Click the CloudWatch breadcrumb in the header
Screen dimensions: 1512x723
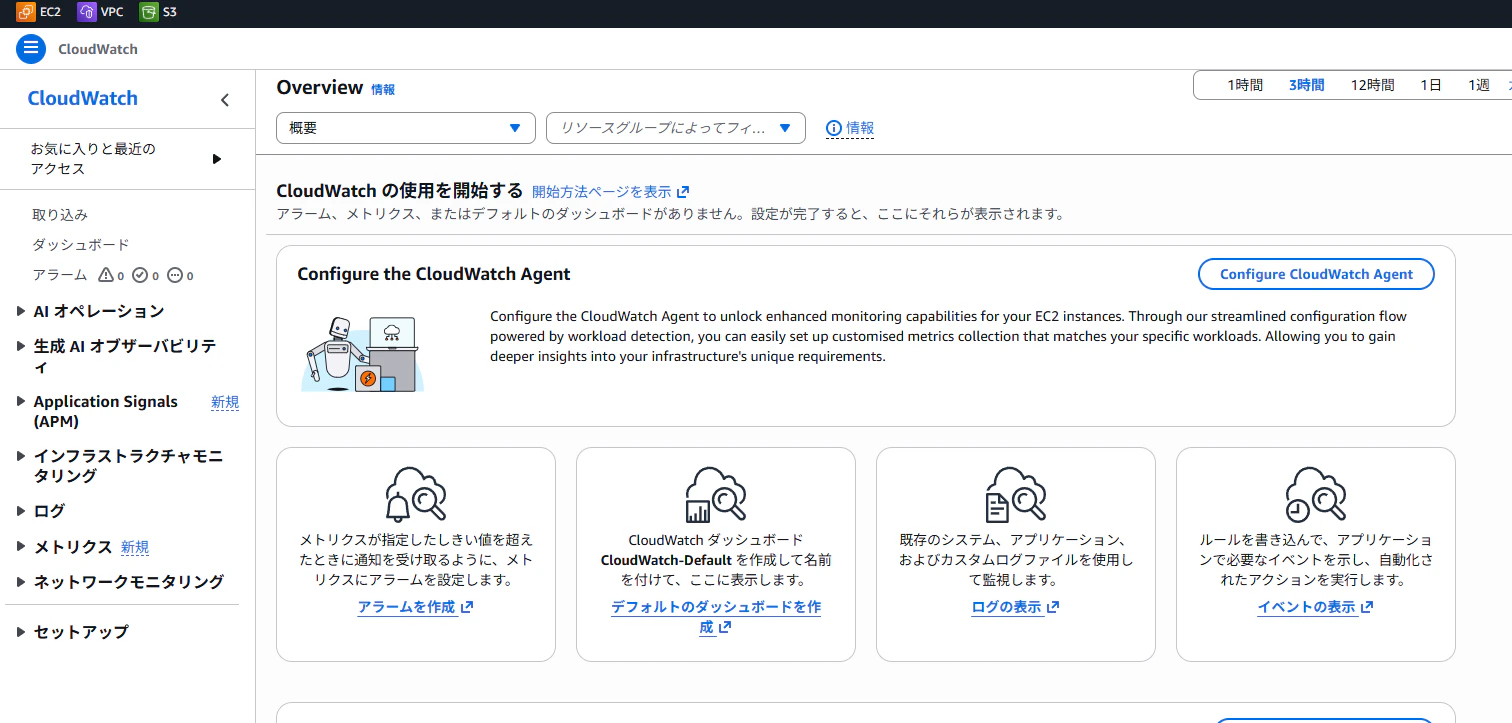tap(98, 49)
